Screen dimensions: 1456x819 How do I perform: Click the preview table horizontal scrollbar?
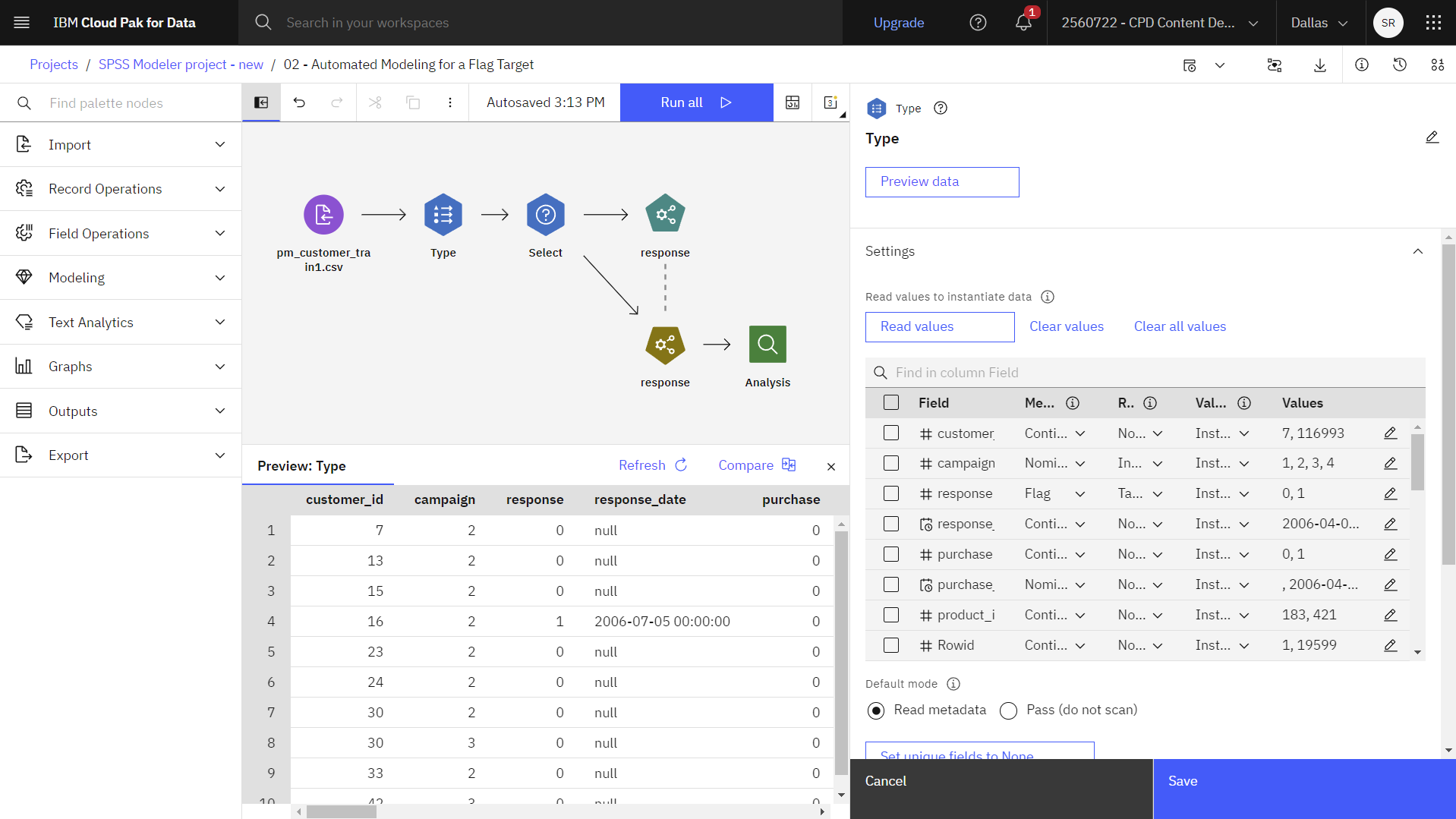pos(341,811)
